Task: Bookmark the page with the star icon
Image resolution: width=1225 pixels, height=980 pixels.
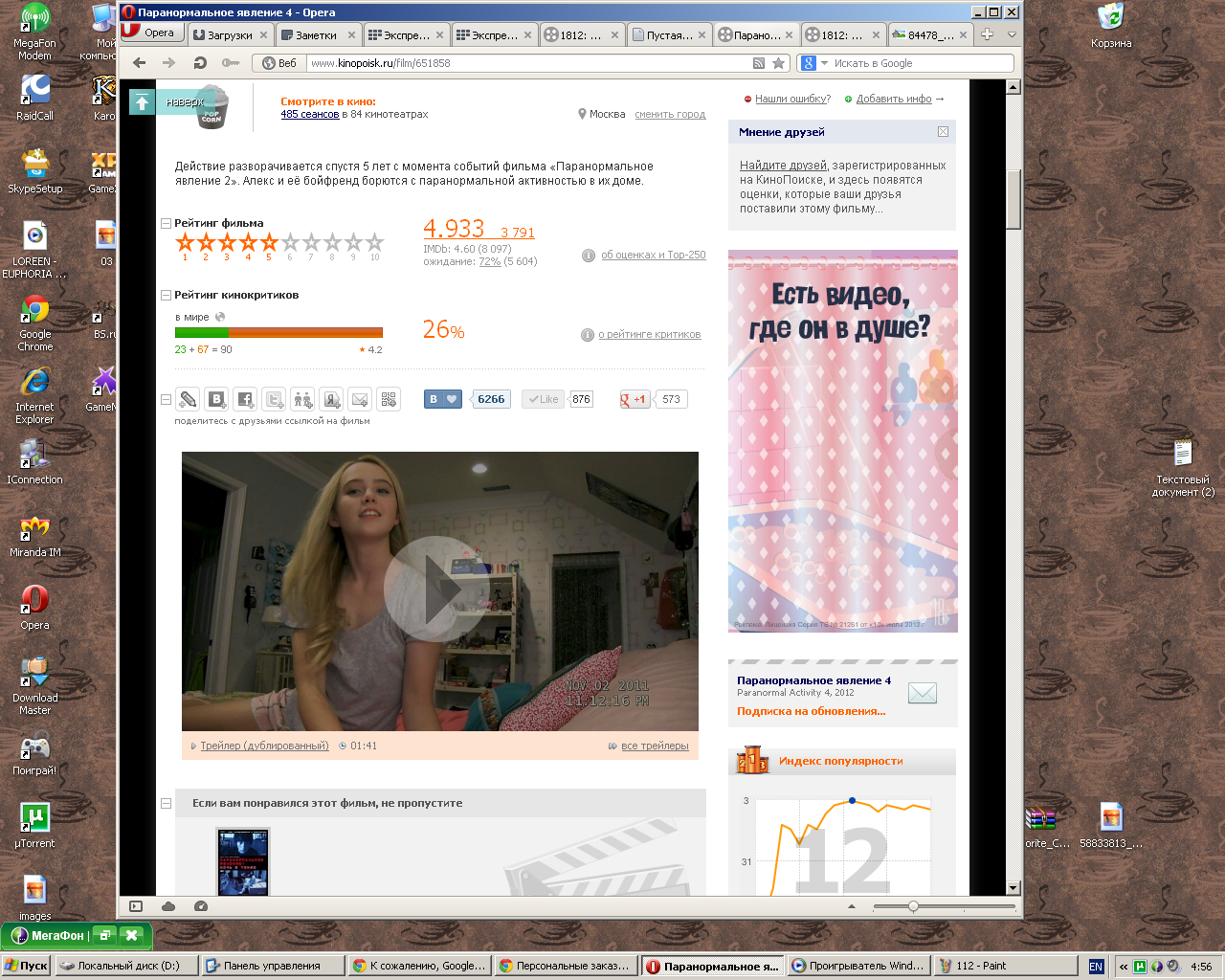Action: (779, 63)
